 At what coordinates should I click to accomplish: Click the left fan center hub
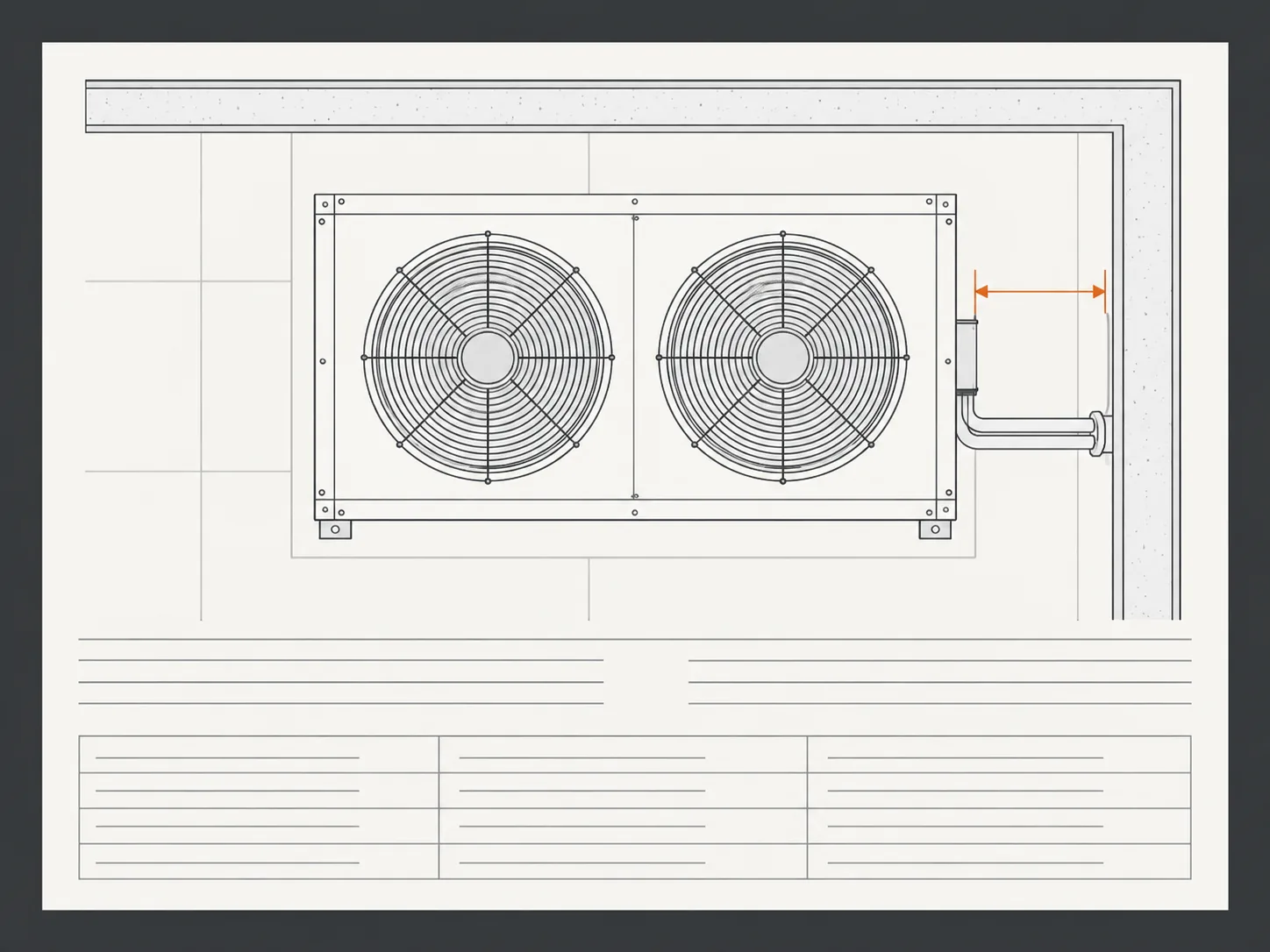488,358
